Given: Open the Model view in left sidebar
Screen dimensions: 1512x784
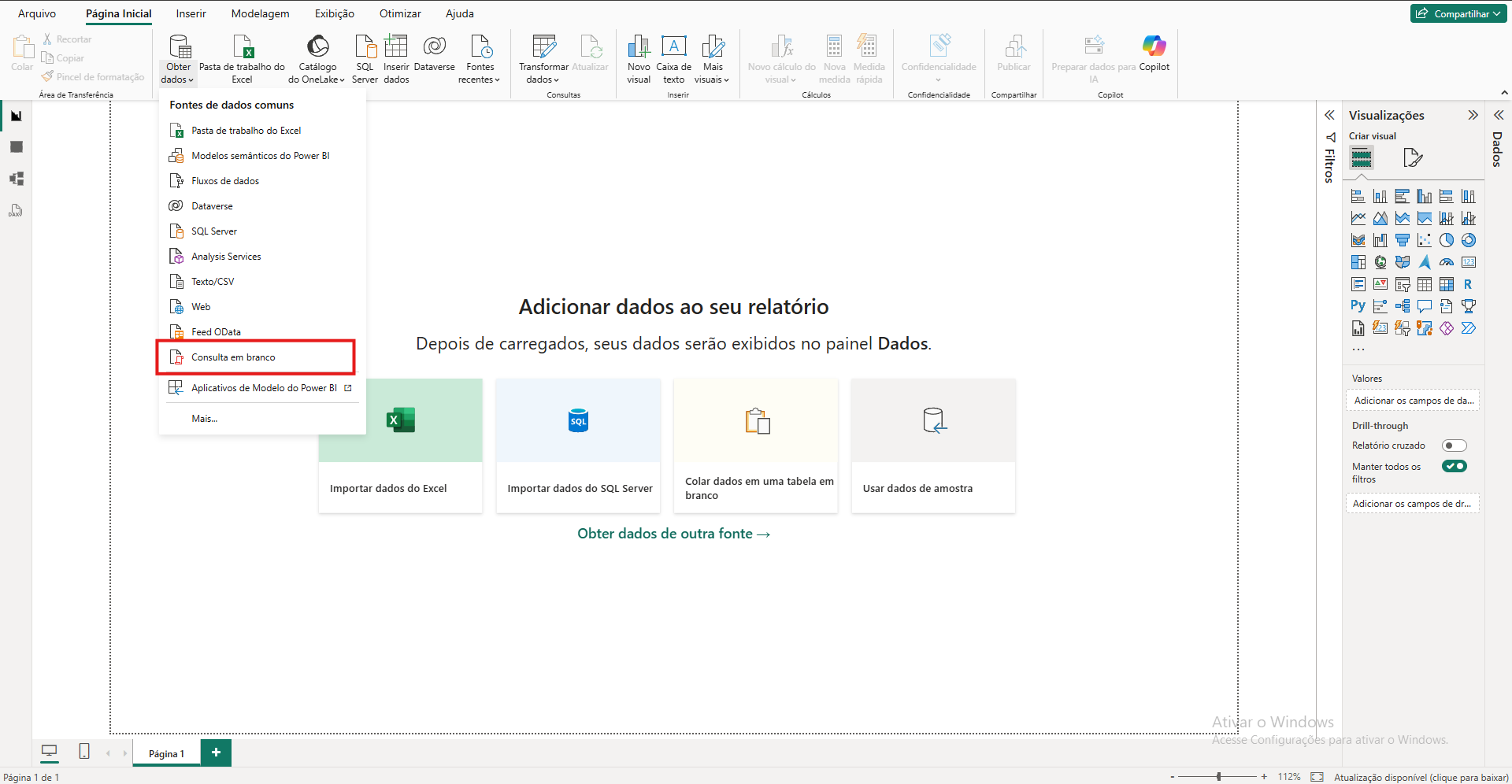Looking at the screenshot, I should 16,179.
